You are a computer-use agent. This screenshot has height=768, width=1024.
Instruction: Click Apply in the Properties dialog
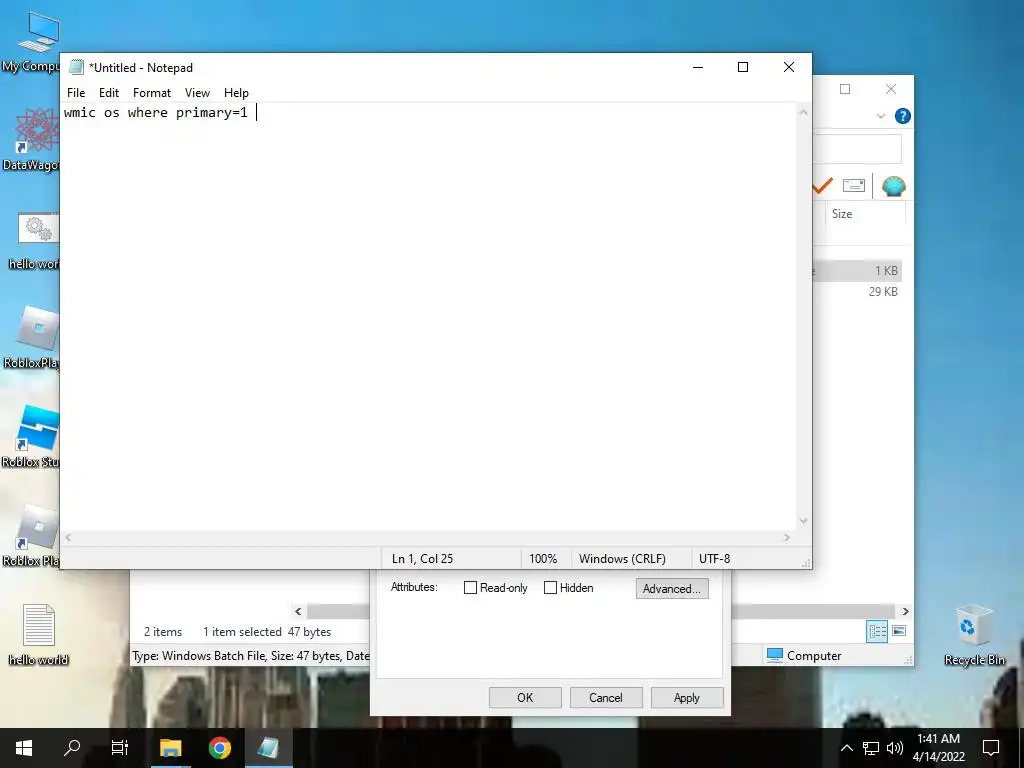687,697
